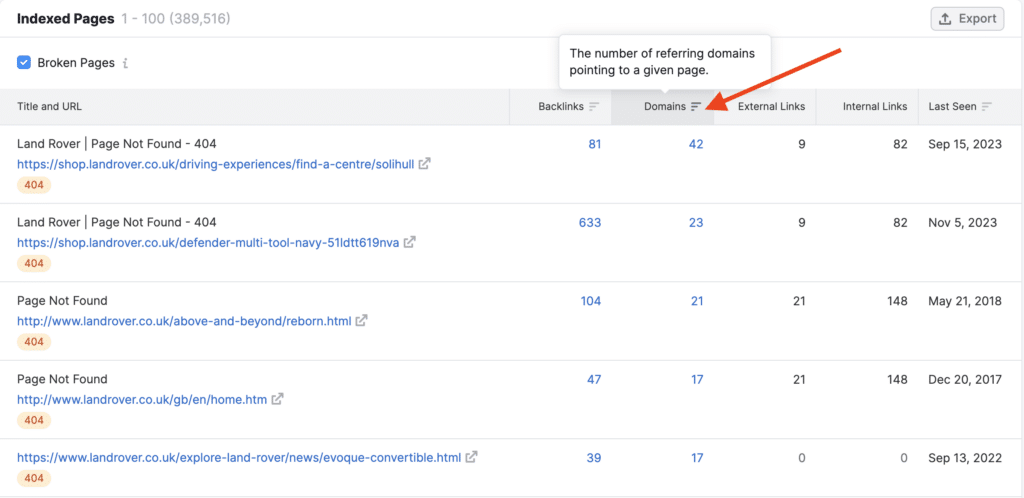This screenshot has height=498, width=1024.
Task: Click domains count 42
Action: 696,144
